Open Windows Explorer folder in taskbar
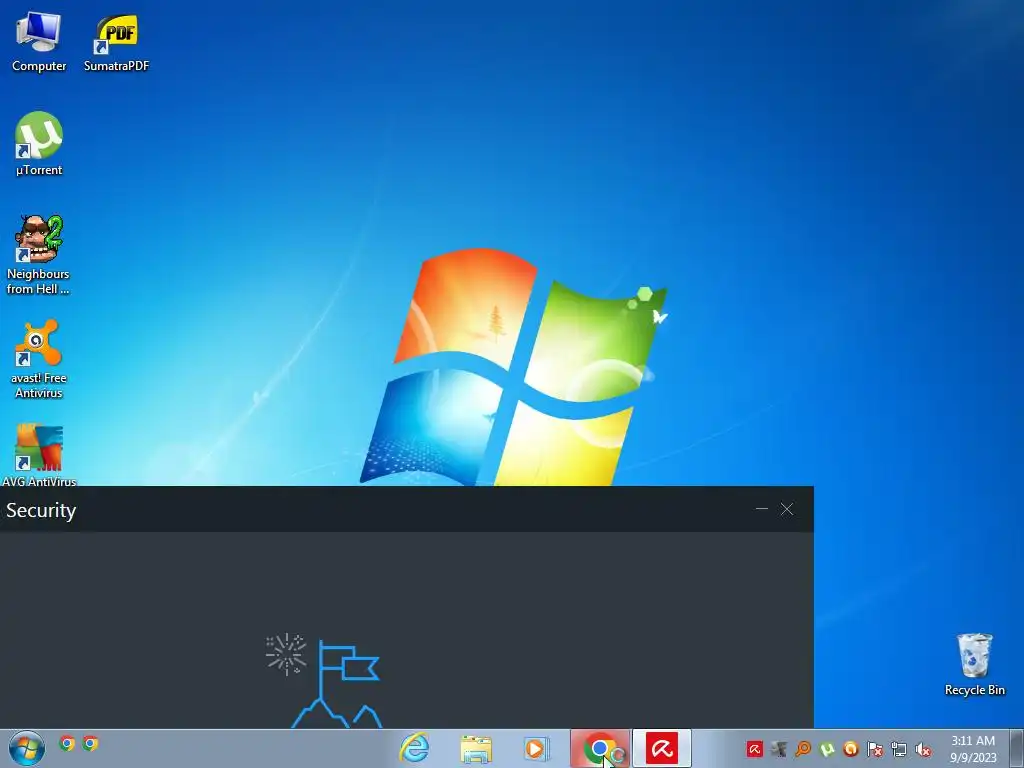 [475, 749]
